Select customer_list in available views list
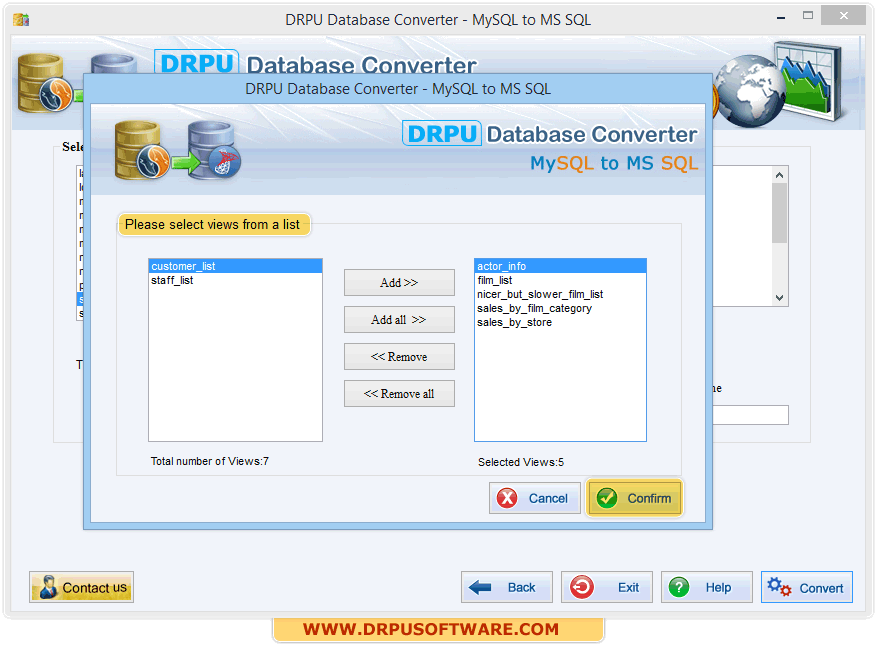 coord(235,266)
